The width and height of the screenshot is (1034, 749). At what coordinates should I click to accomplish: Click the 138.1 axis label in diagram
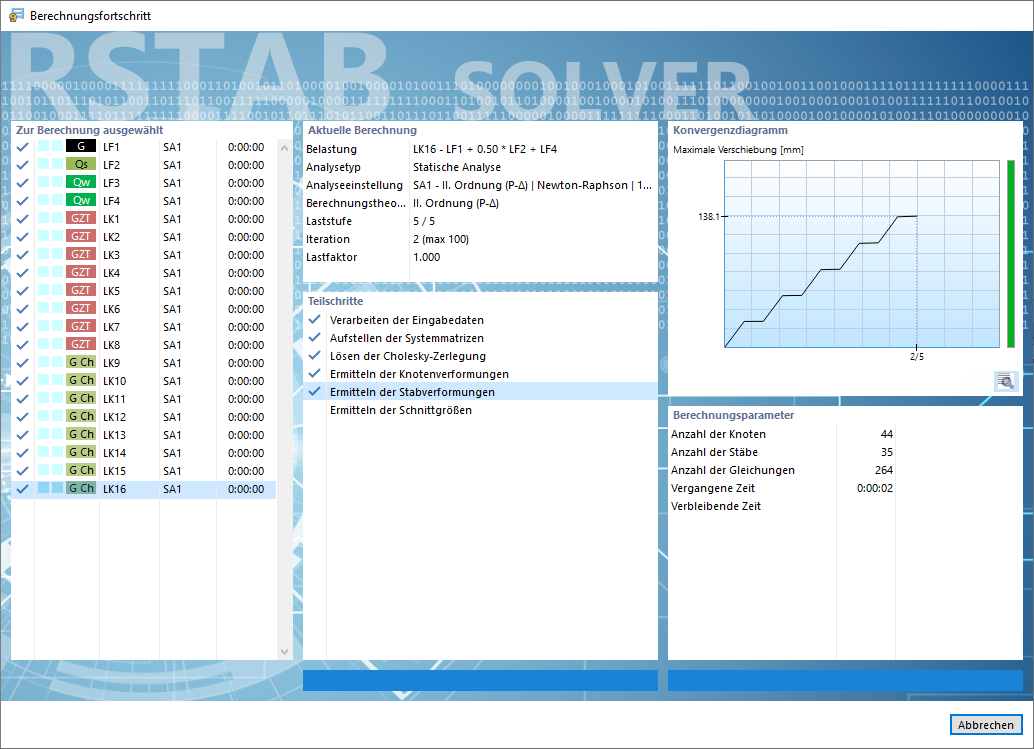(x=709, y=216)
